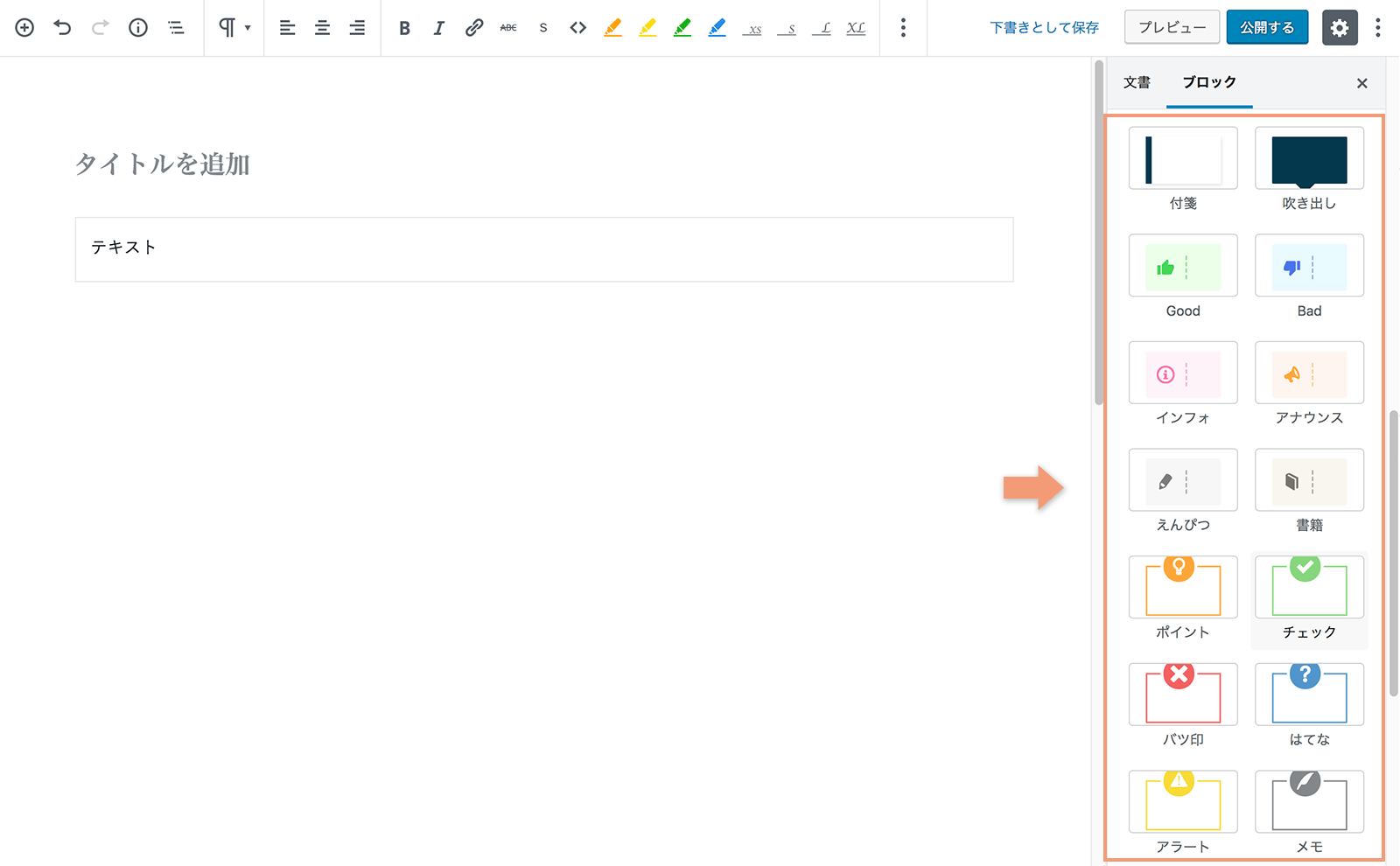Viewport: 1400px width, 866px height.
Task: Select the メモ memo style
Action: (1309, 813)
